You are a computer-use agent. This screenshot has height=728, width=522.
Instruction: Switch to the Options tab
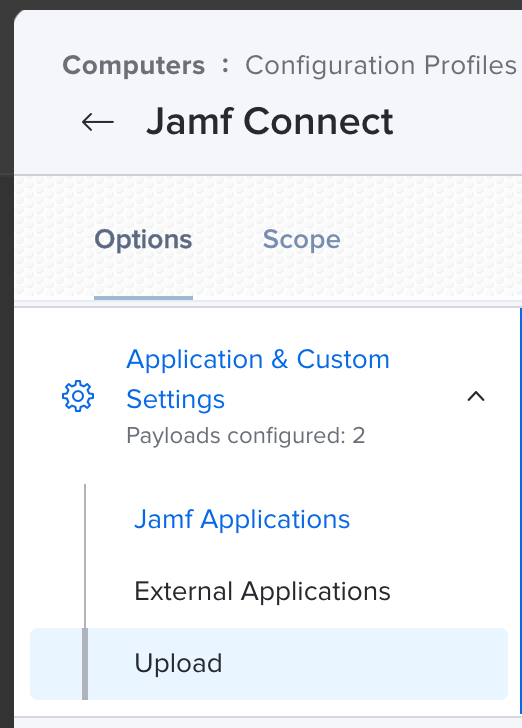click(x=143, y=240)
